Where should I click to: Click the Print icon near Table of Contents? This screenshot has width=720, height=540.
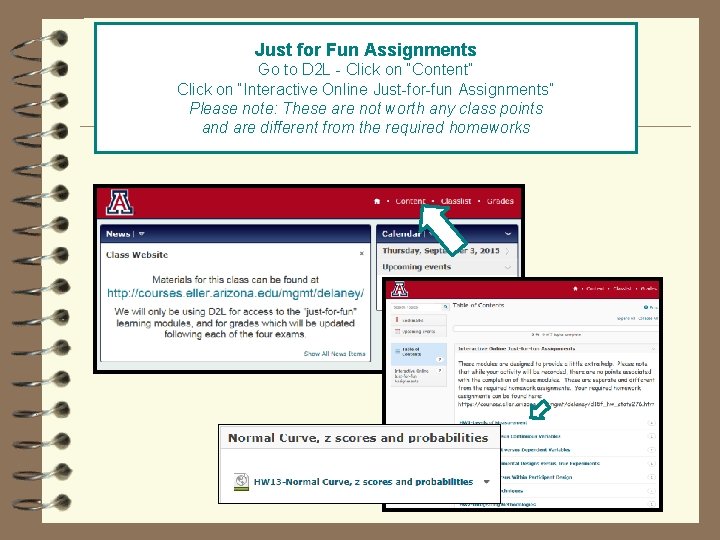[x=647, y=307]
